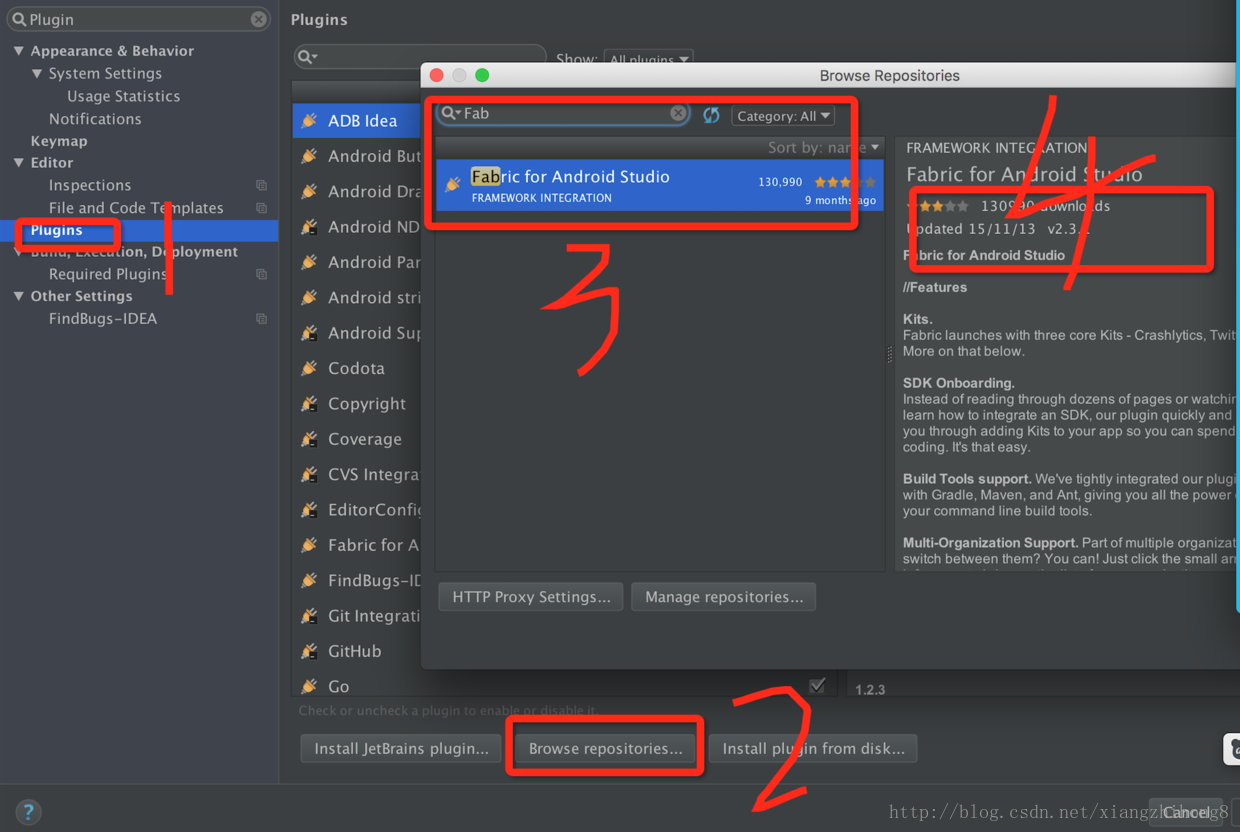Open the help question mark icon

tap(28, 811)
